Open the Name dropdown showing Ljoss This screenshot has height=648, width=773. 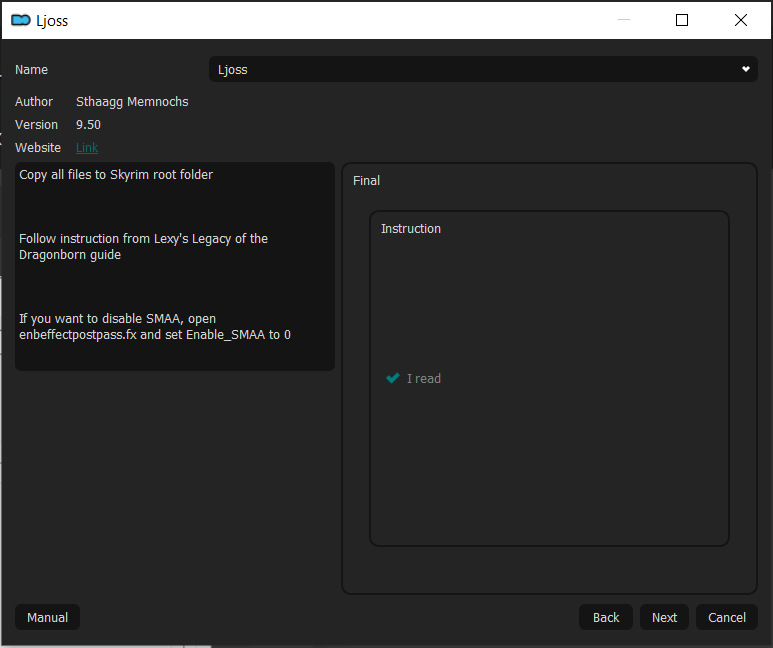pos(483,70)
